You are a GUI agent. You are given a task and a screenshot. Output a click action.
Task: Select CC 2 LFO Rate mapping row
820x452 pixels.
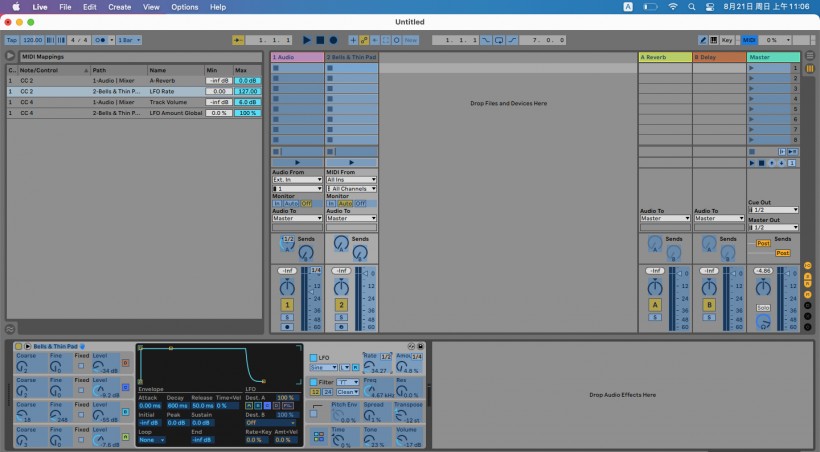[x=135, y=91]
